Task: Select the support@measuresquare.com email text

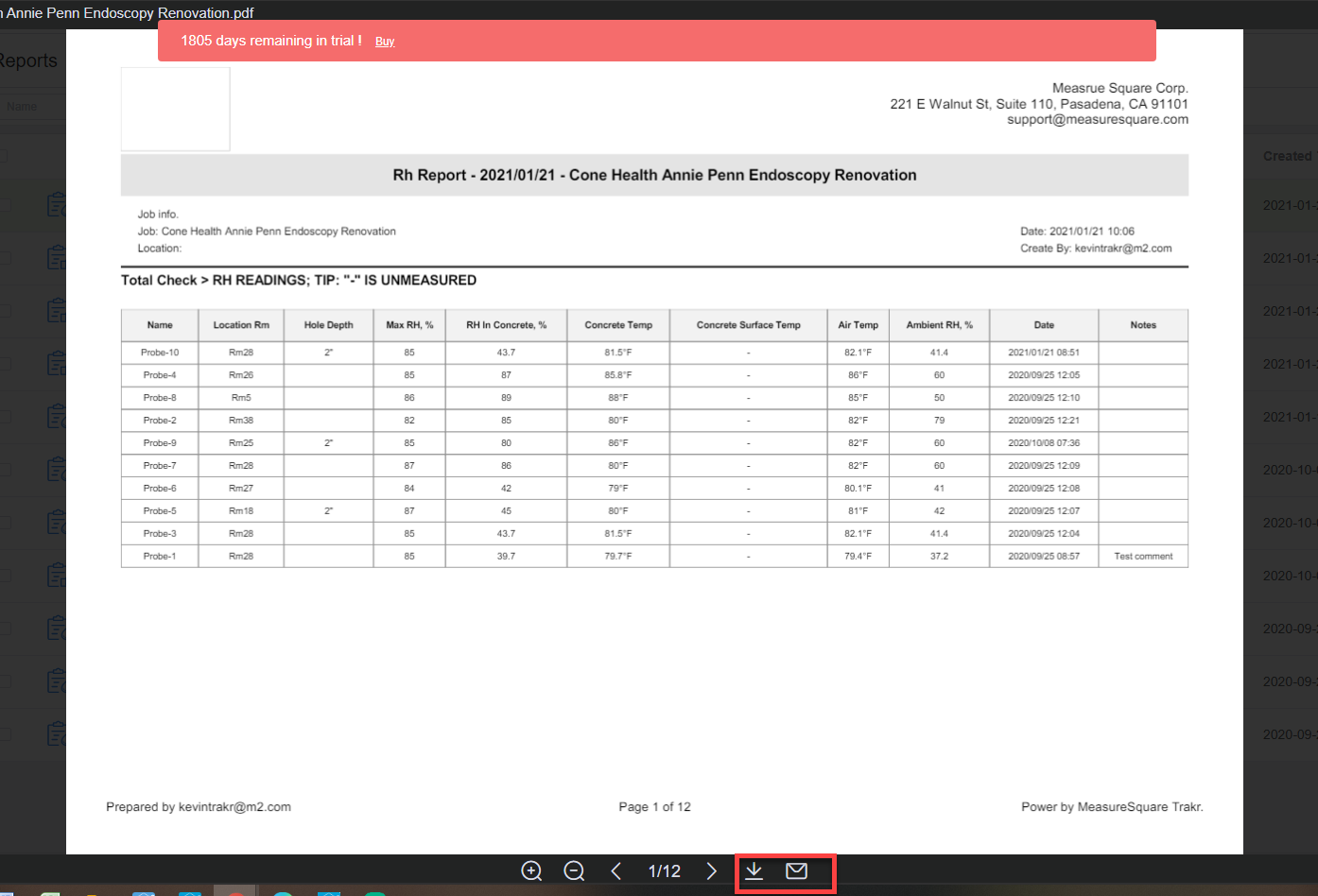Action: (x=1097, y=119)
